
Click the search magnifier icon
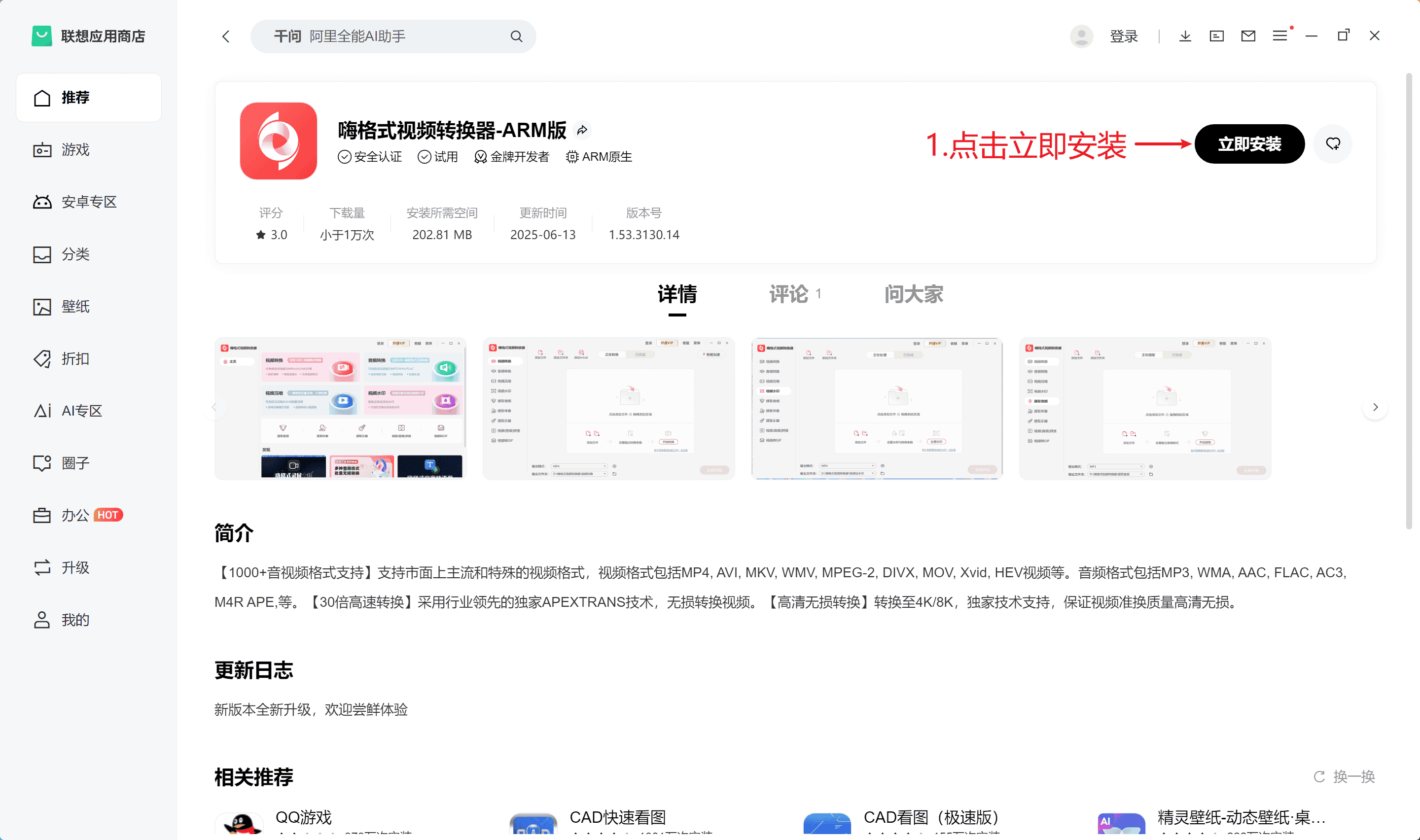pos(516,36)
